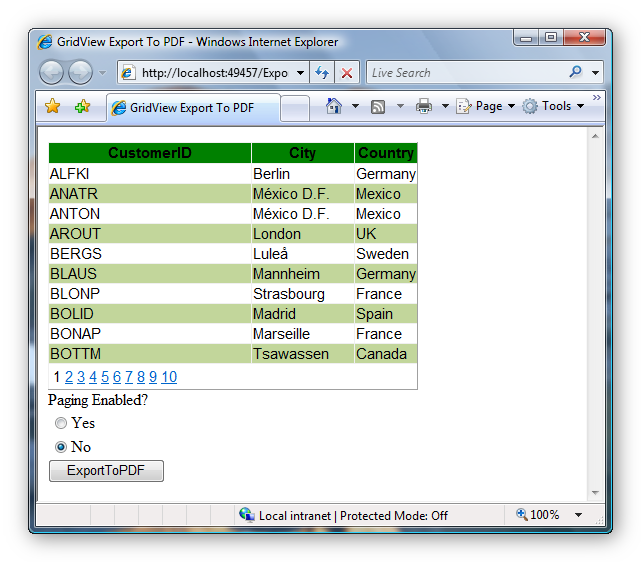Screen dimensions: 641x562
Task: Click the Add to Favorites icon
Action: 82,107
